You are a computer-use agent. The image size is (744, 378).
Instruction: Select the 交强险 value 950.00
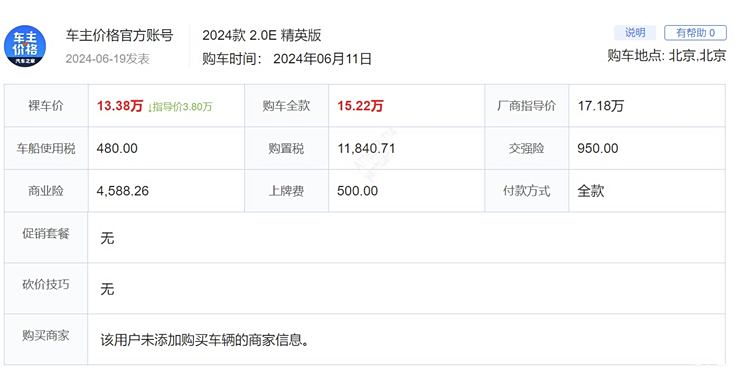coord(598,148)
